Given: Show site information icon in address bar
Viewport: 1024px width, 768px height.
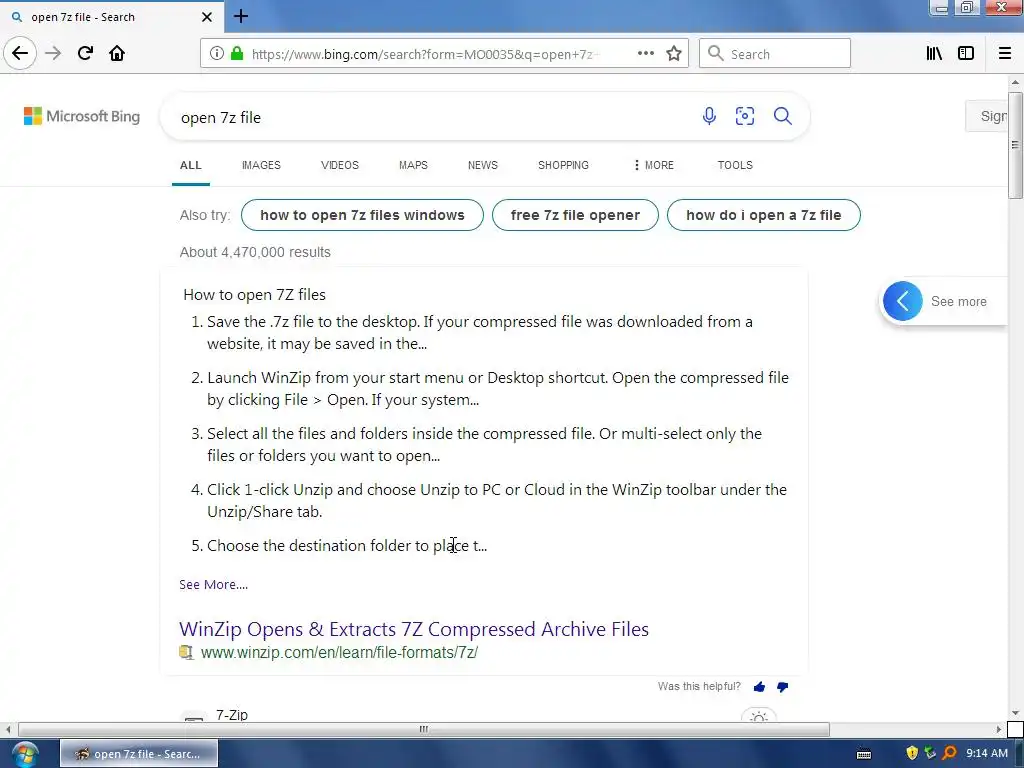Looking at the screenshot, I should tap(217, 54).
